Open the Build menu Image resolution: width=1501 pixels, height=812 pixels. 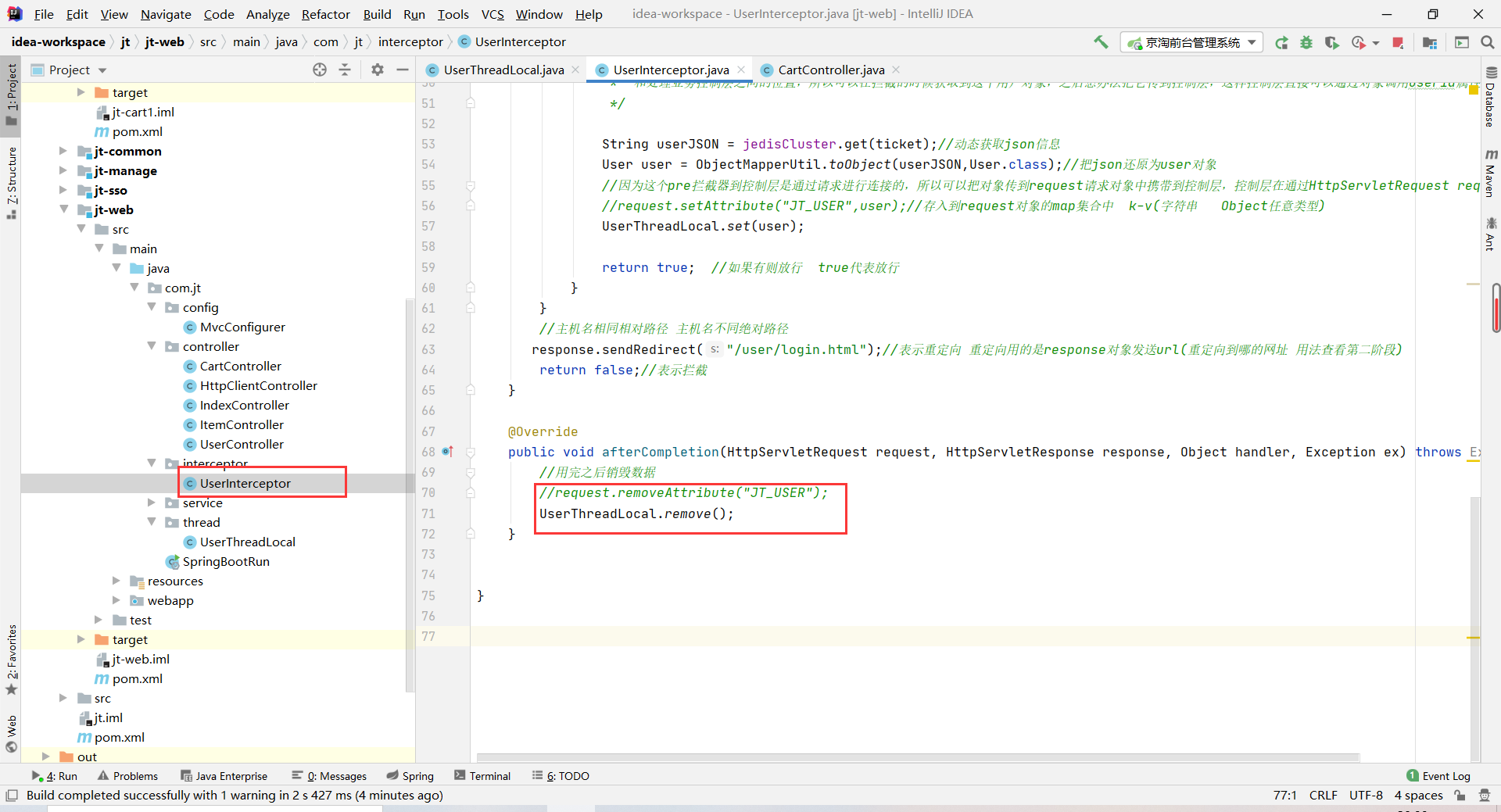377,14
